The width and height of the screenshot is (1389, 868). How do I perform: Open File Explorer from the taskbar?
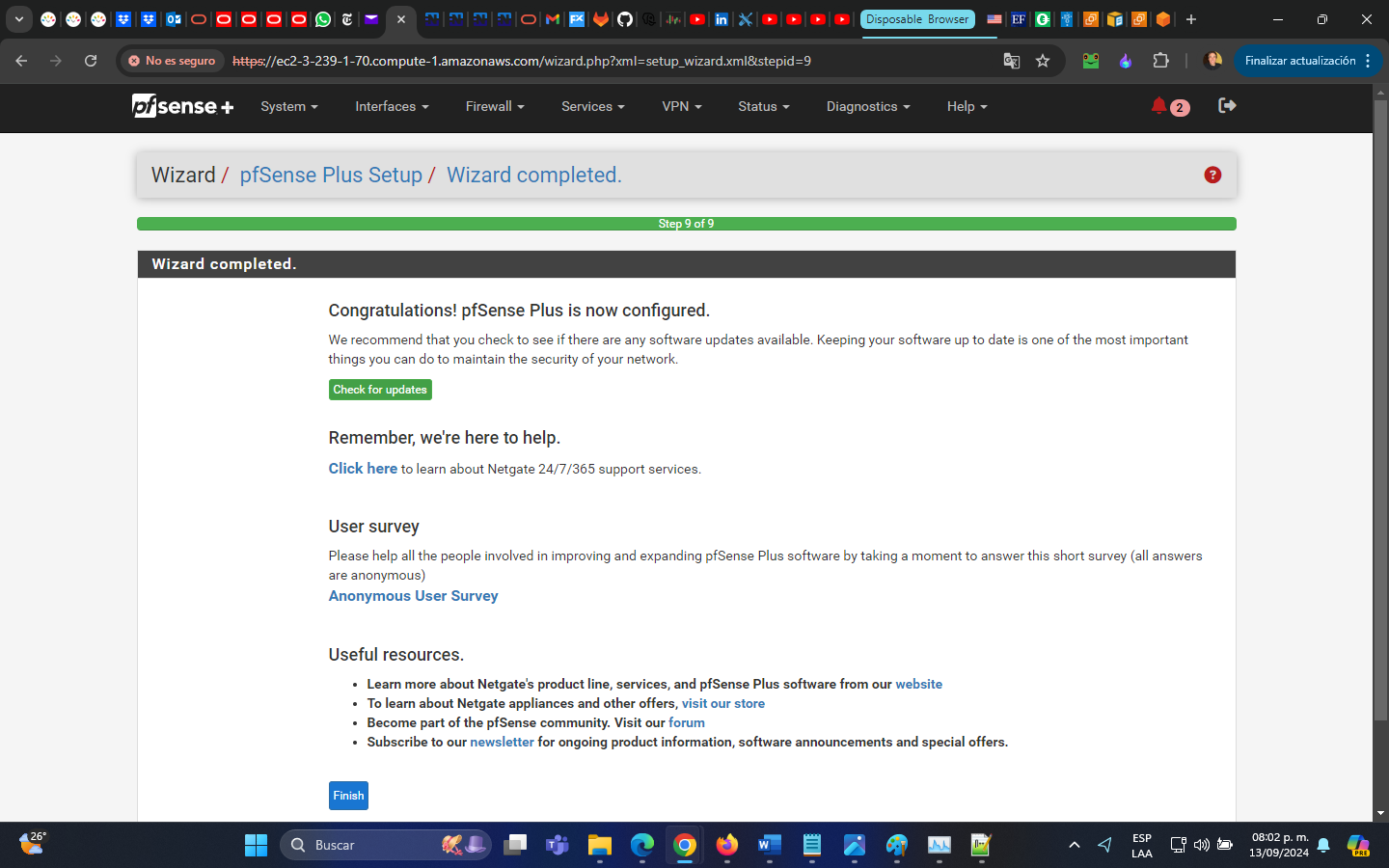pos(600,845)
